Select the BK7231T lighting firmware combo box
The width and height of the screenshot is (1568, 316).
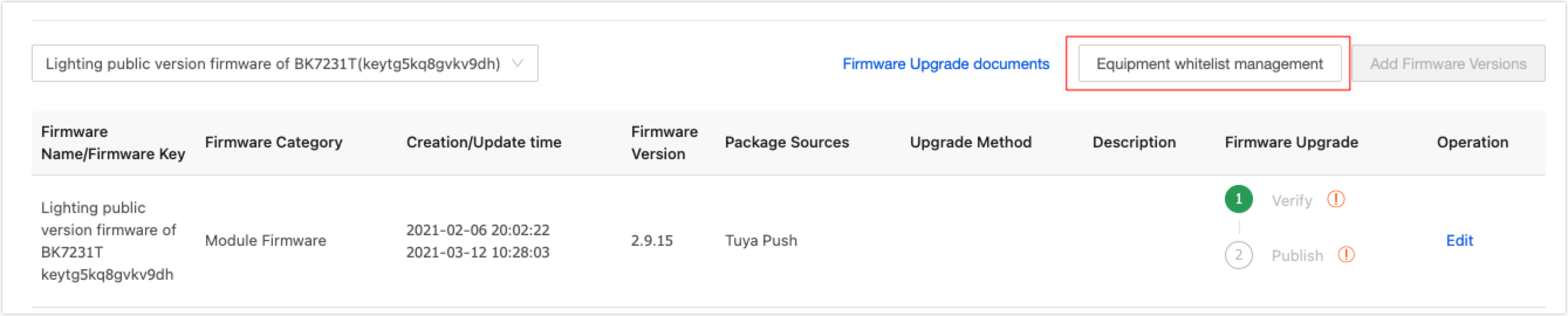click(285, 63)
